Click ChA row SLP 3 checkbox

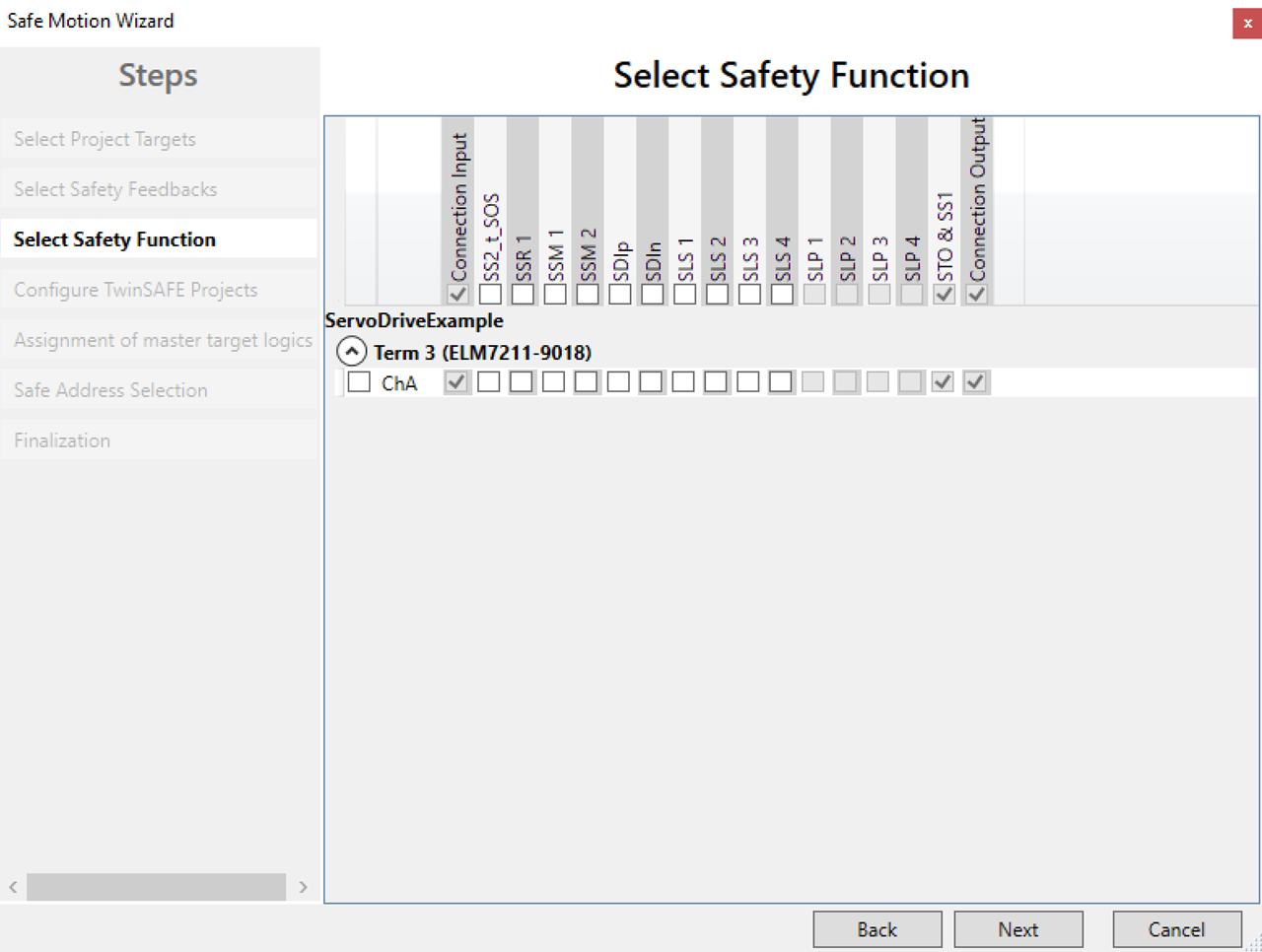tap(877, 381)
